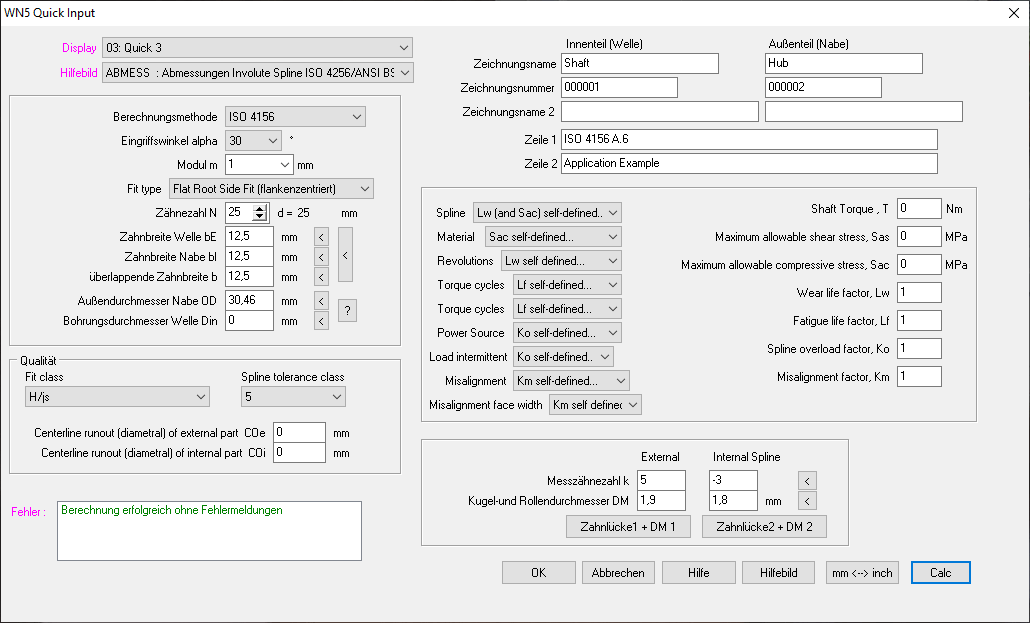Click the 'mm <--> inch' unit button
Screen dimensions: 1030x623
863,573
